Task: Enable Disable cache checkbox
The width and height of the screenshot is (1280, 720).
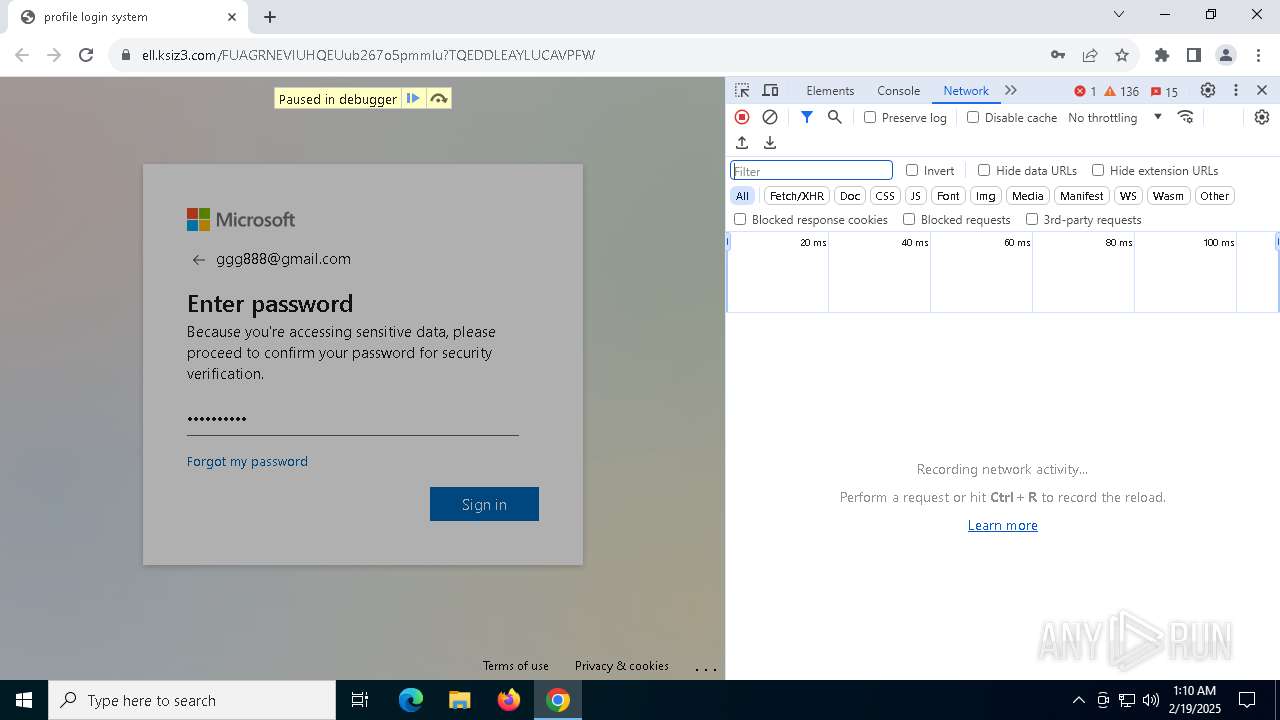Action: 973,117
